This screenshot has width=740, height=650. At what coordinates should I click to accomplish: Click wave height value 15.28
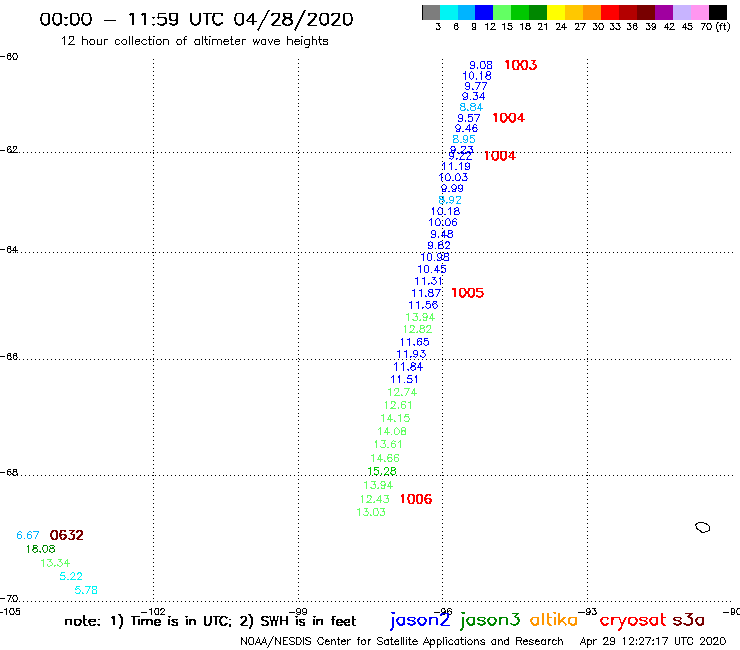(382, 472)
